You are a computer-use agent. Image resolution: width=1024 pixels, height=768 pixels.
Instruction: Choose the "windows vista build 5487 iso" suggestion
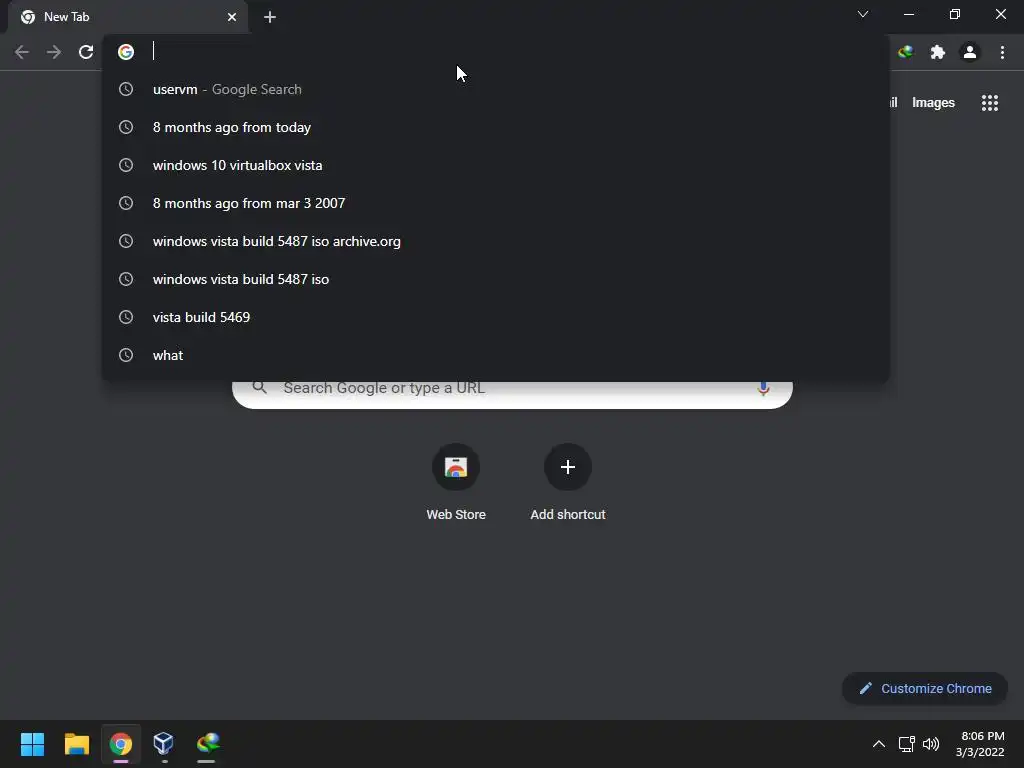point(496,279)
